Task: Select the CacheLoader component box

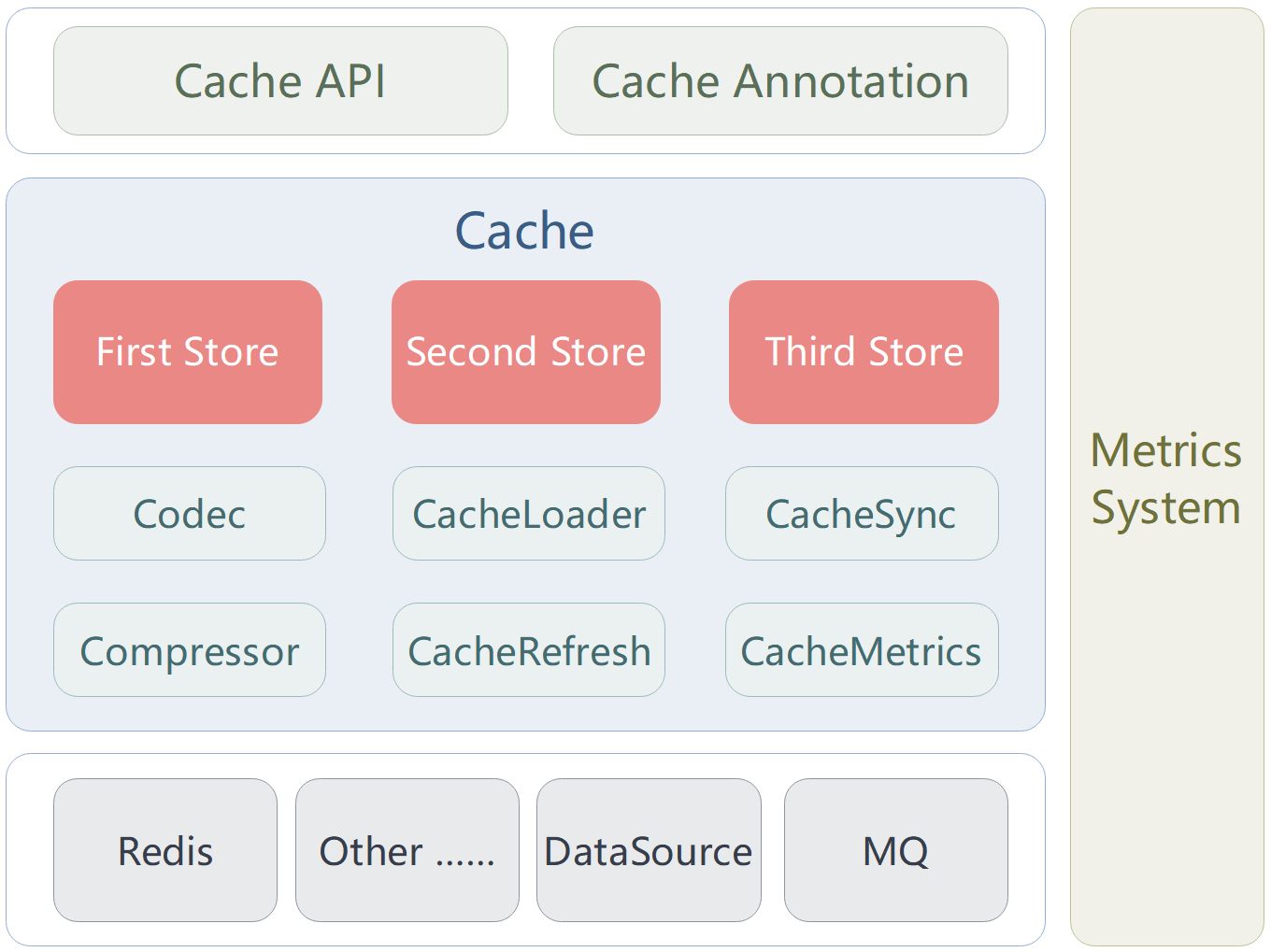Action: click(529, 514)
